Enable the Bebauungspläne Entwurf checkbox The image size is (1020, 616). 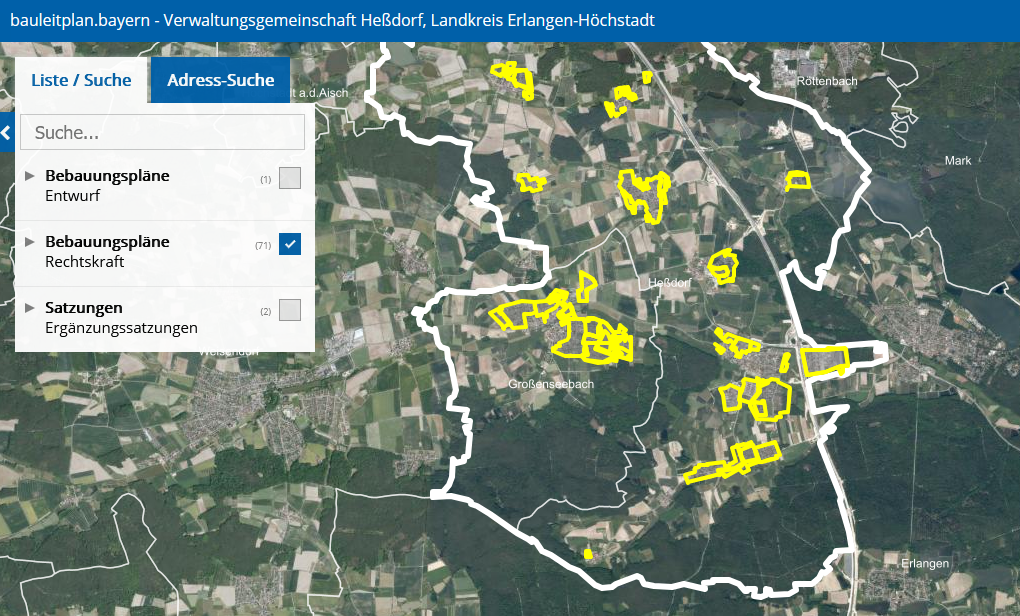(289, 178)
